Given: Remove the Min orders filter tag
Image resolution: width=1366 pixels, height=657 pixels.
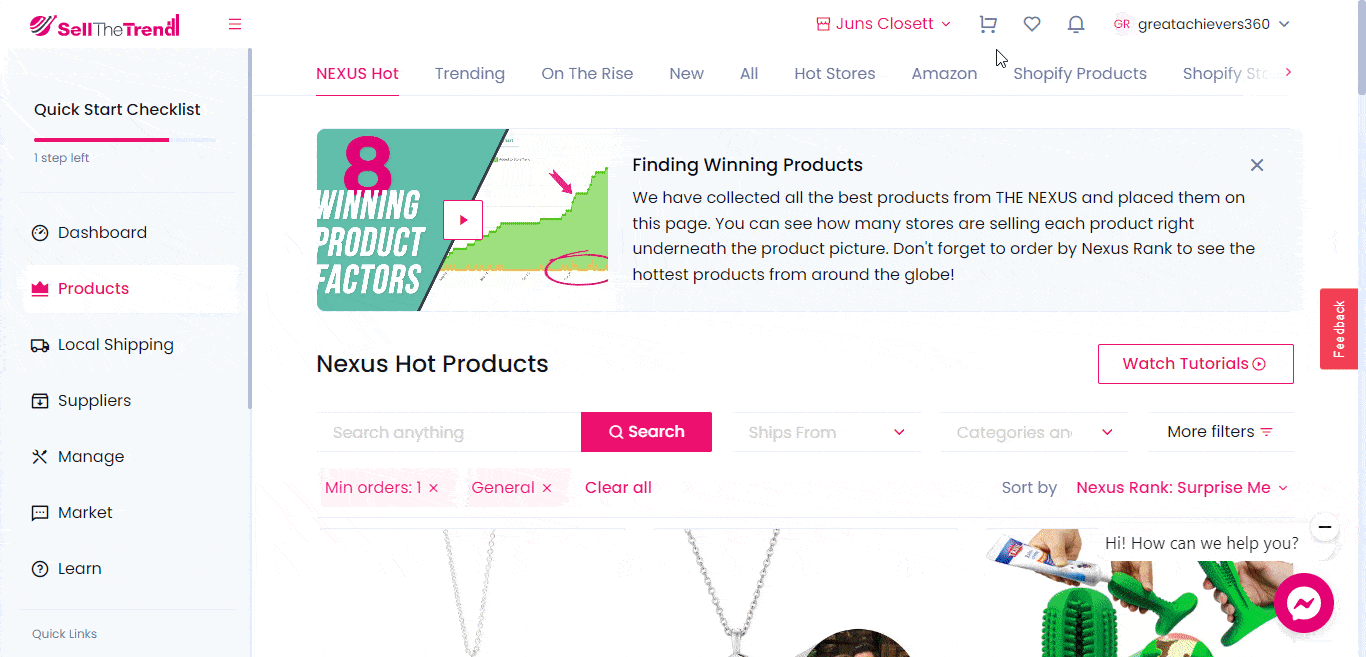Looking at the screenshot, I should 433,488.
